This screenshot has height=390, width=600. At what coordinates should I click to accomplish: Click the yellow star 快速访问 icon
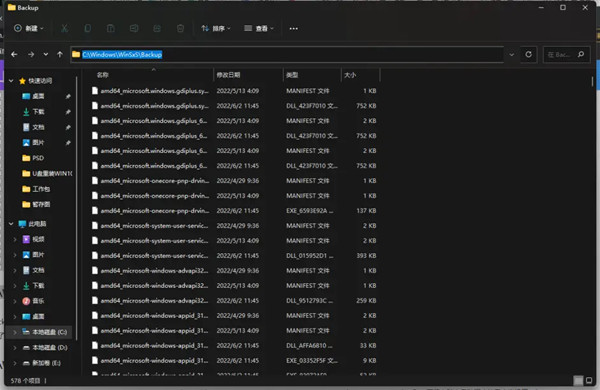click(x=22, y=81)
